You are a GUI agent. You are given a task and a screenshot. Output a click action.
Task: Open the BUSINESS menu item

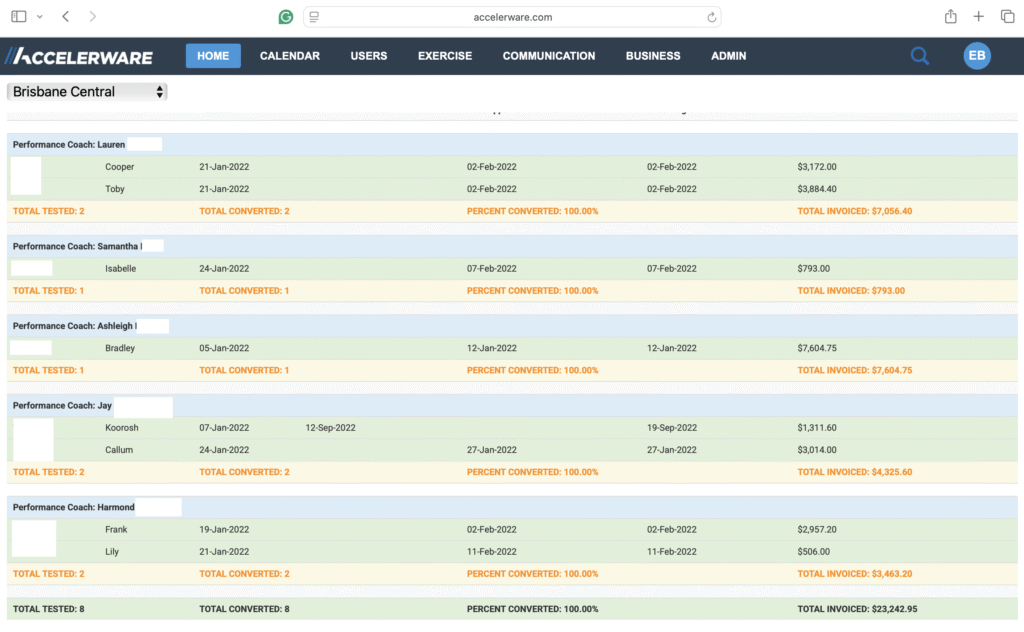click(x=652, y=56)
